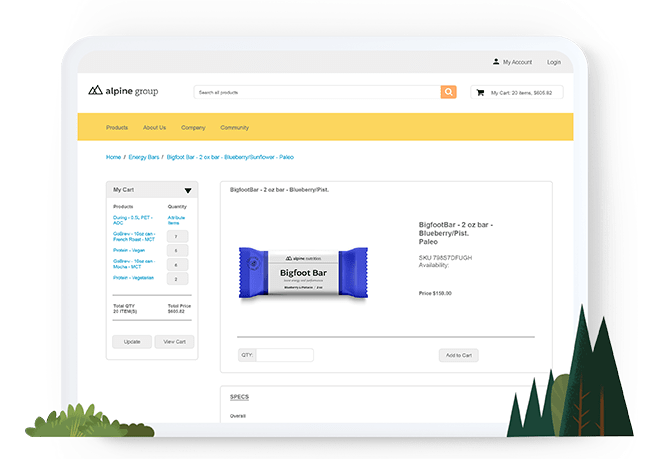Collapse the My Cart panel arrow
The height and width of the screenshot is (459, 650).
tap(187, 190)
